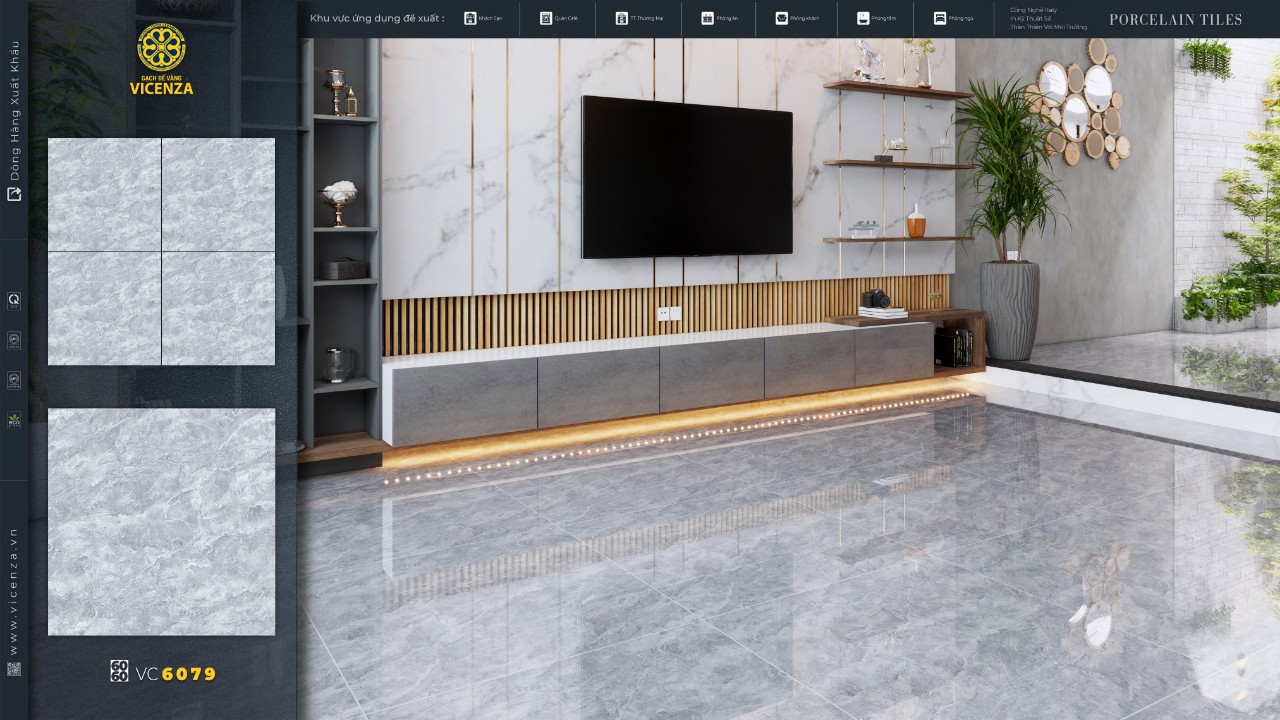Click the green eco badge icon
Screen dimensions: 1280x720
click(x=14, y=419)
